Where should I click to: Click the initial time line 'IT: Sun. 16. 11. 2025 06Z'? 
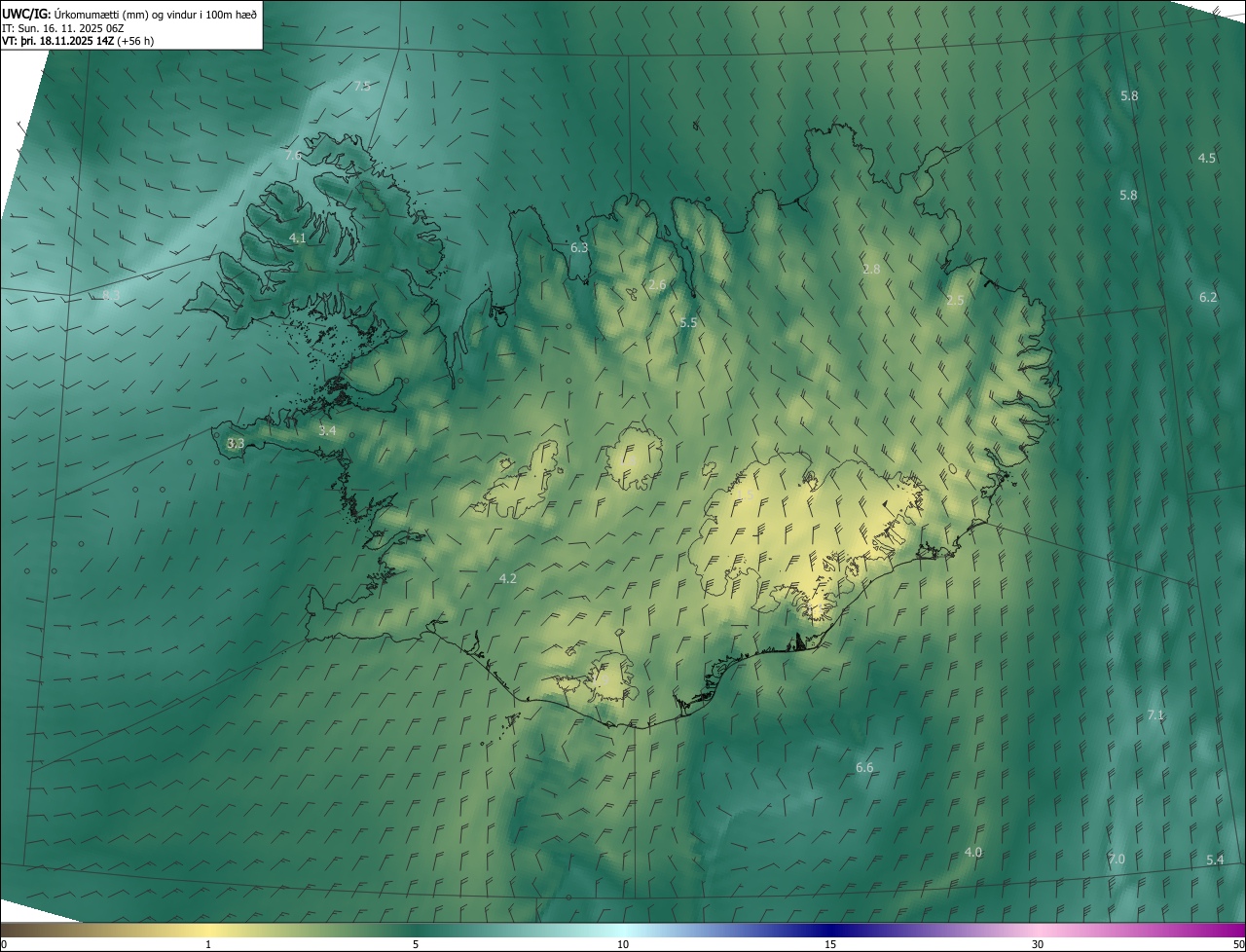coord(62,28)
